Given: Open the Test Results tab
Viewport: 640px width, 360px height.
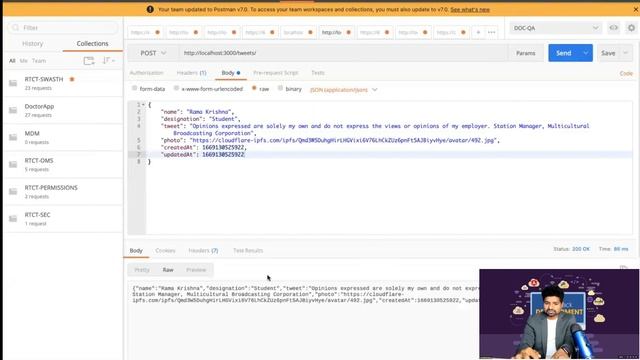Looking at the screenshot, I should pos(248,250).
